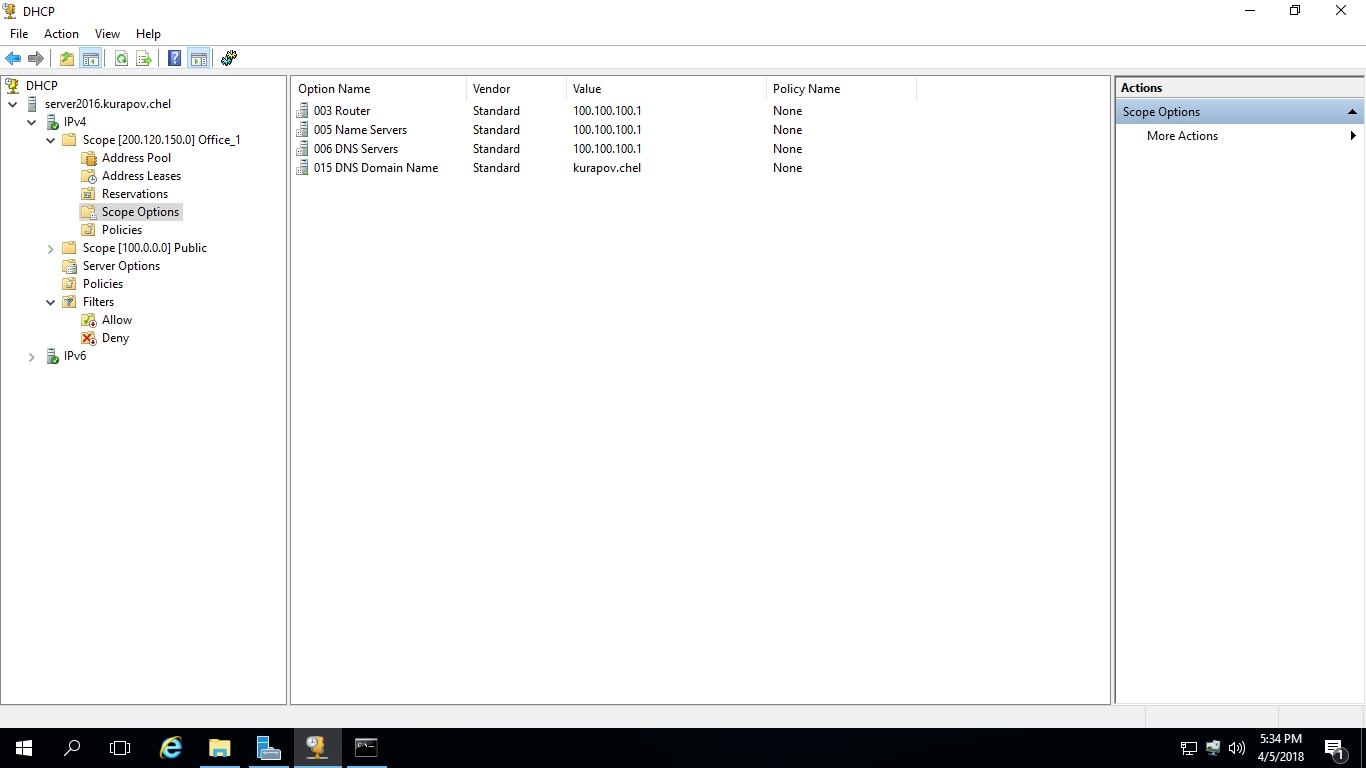Click the taskbar search icon
1366x768 pixels.
(x=72, y=747)
